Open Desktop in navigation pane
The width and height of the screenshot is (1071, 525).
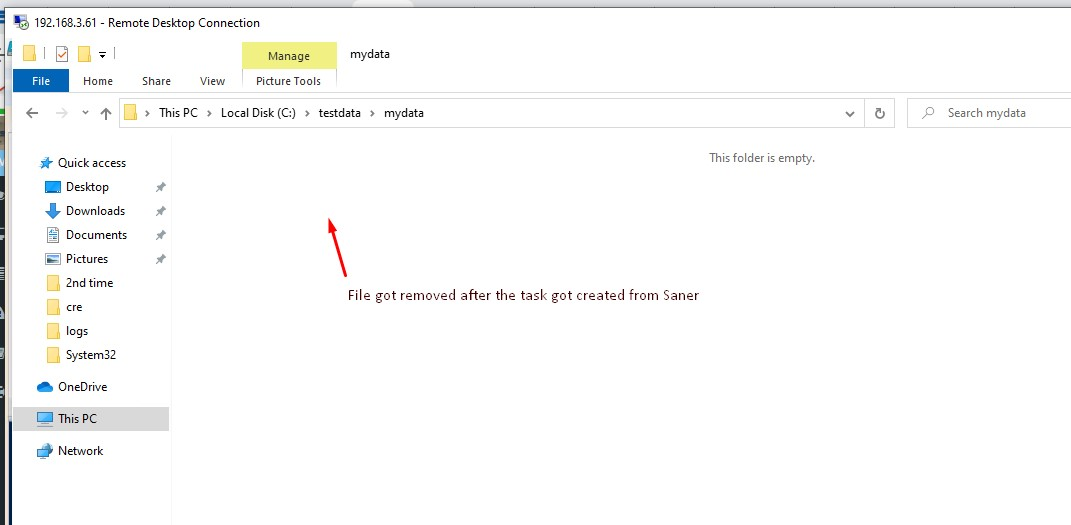pos(87,186)
